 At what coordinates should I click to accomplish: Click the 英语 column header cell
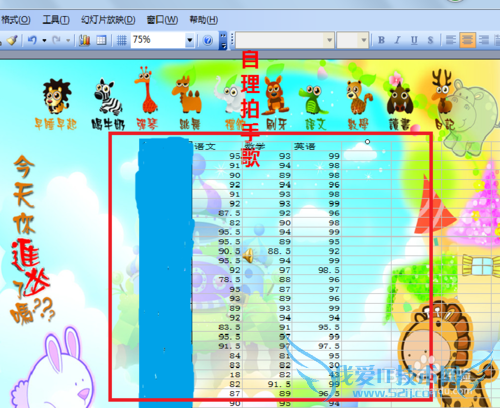(x=317, y=146)
